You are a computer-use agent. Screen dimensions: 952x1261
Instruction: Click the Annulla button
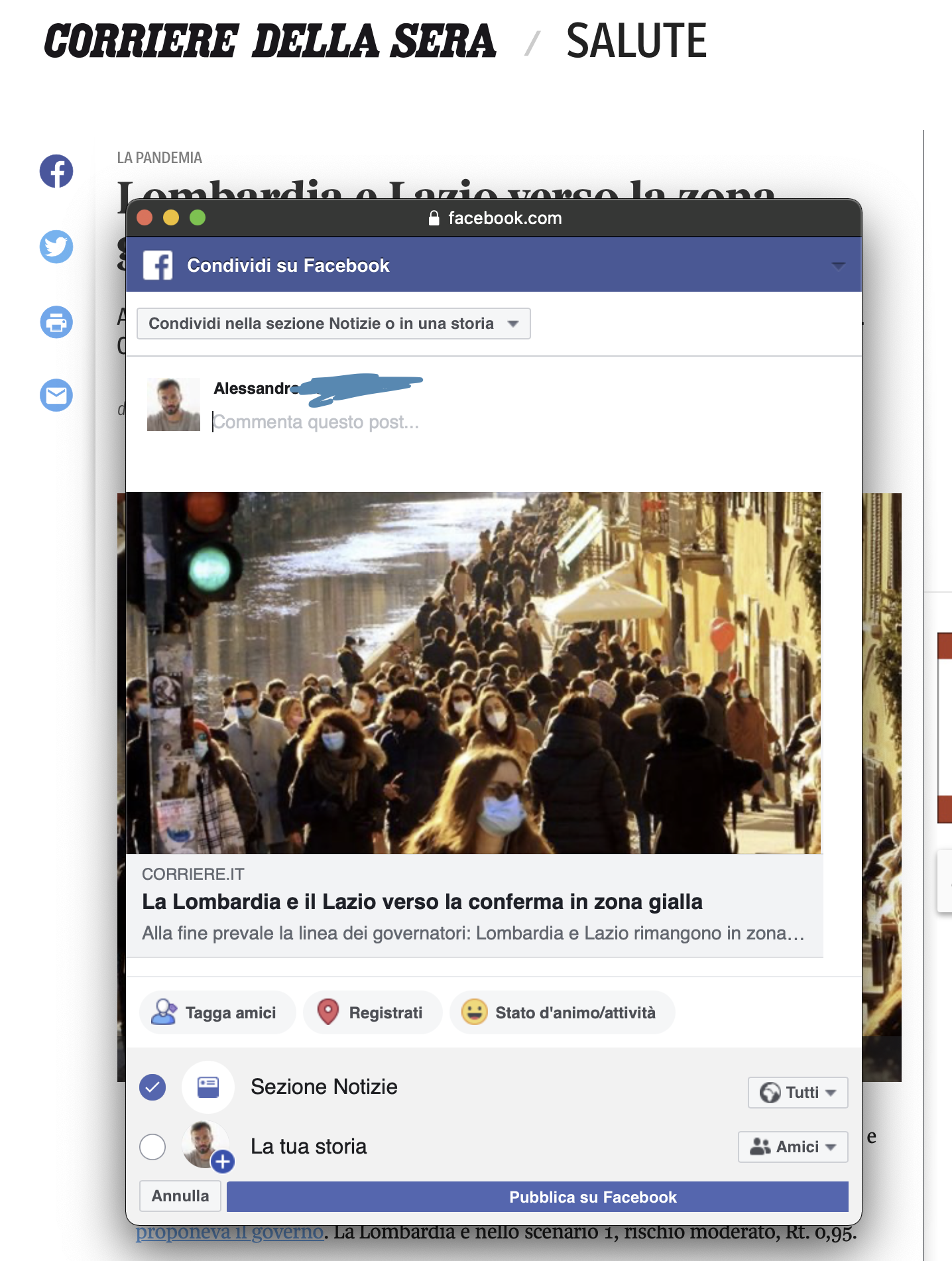click(x=180, y=1196)
